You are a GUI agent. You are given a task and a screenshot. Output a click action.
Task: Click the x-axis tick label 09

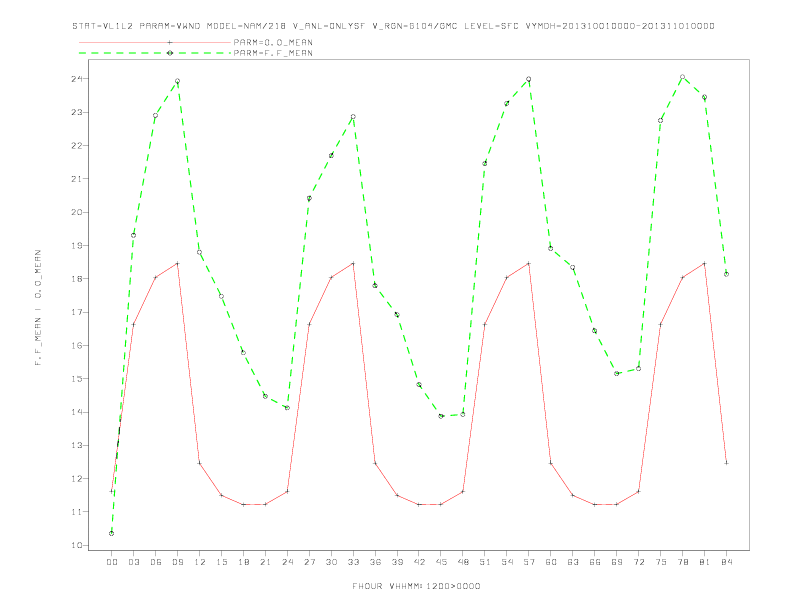pyautogui.click(x=177, y=562)
